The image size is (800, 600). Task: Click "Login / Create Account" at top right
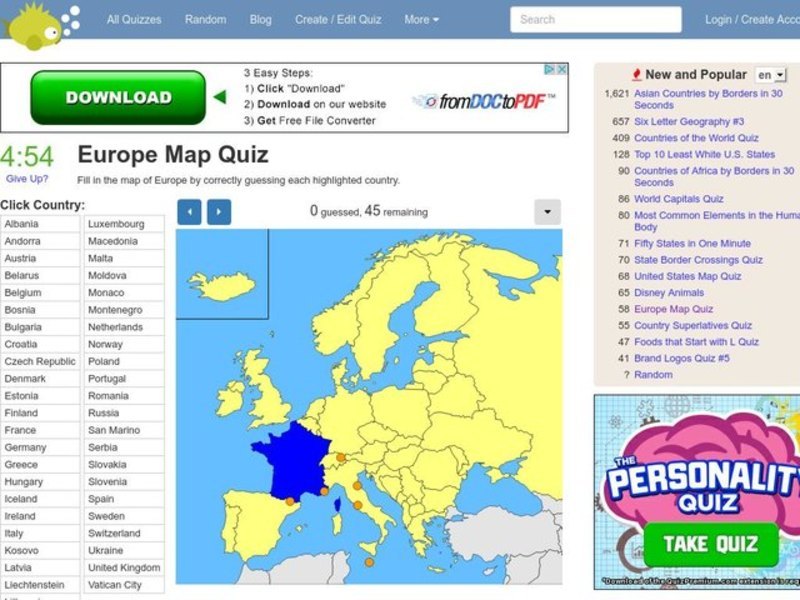[756, 19]
